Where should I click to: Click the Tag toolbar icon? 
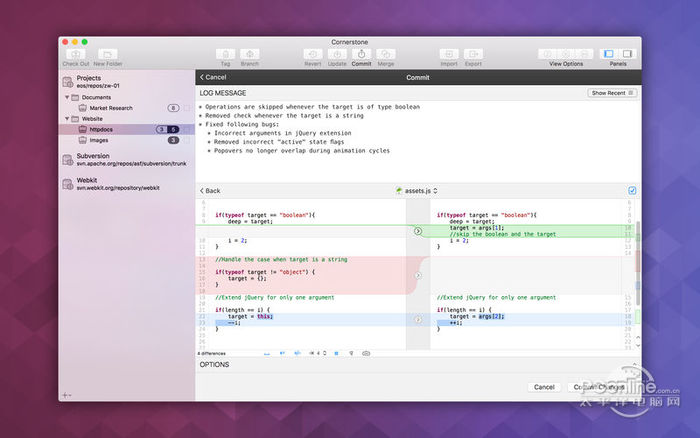(225, 54)
